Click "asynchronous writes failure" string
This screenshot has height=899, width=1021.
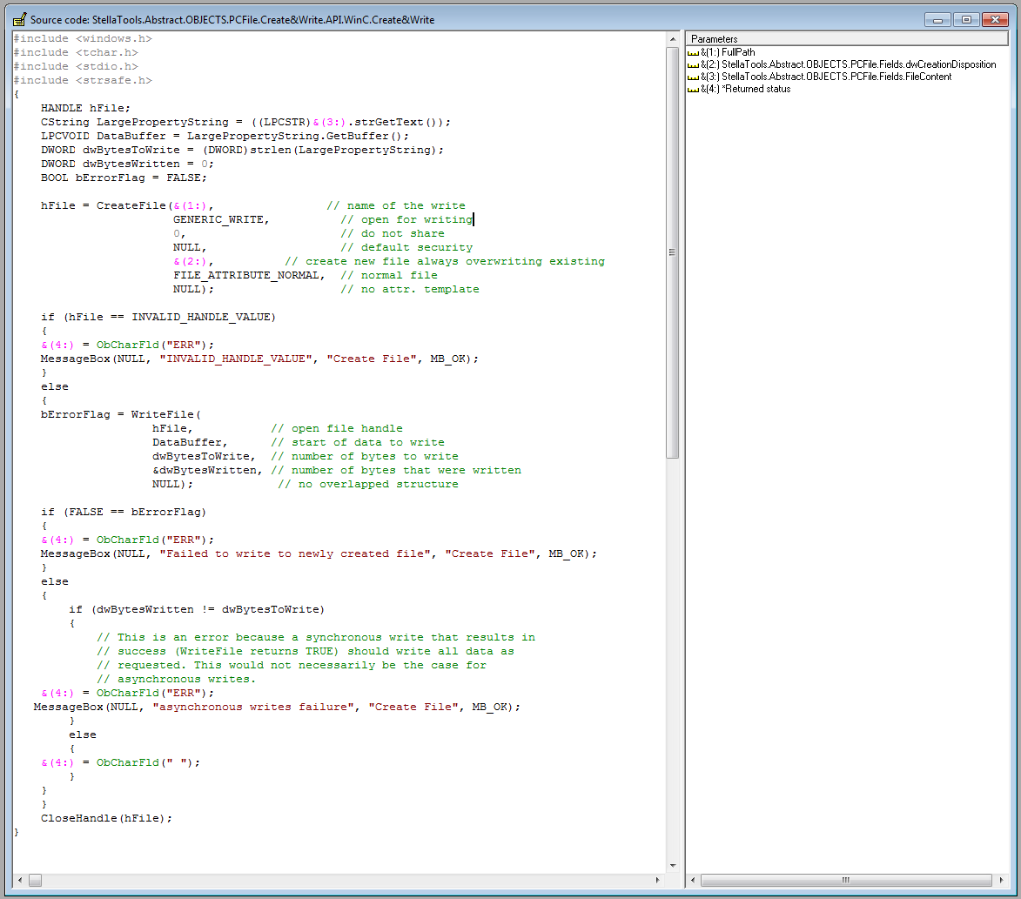tap(253, 707)
